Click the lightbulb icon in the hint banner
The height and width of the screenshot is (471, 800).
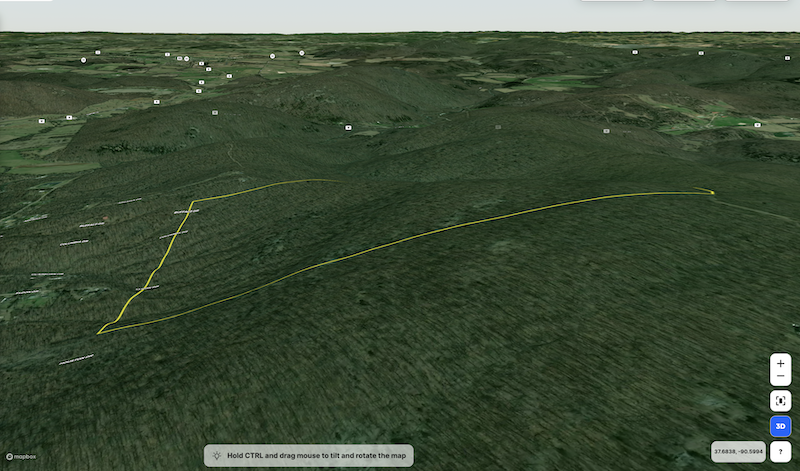point(215,456)
